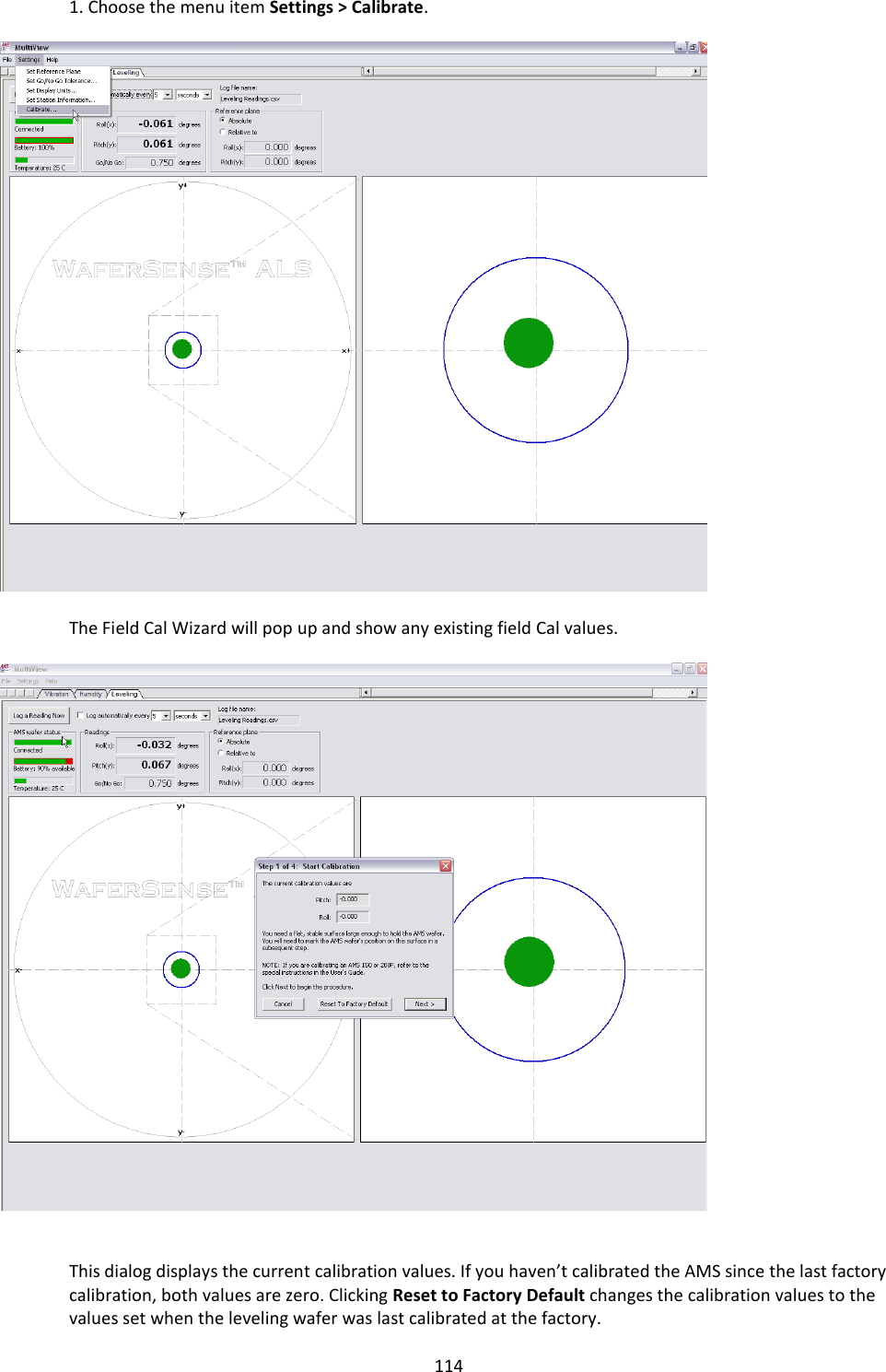Open the 'seconds' units dropdown

pos(205,717)
